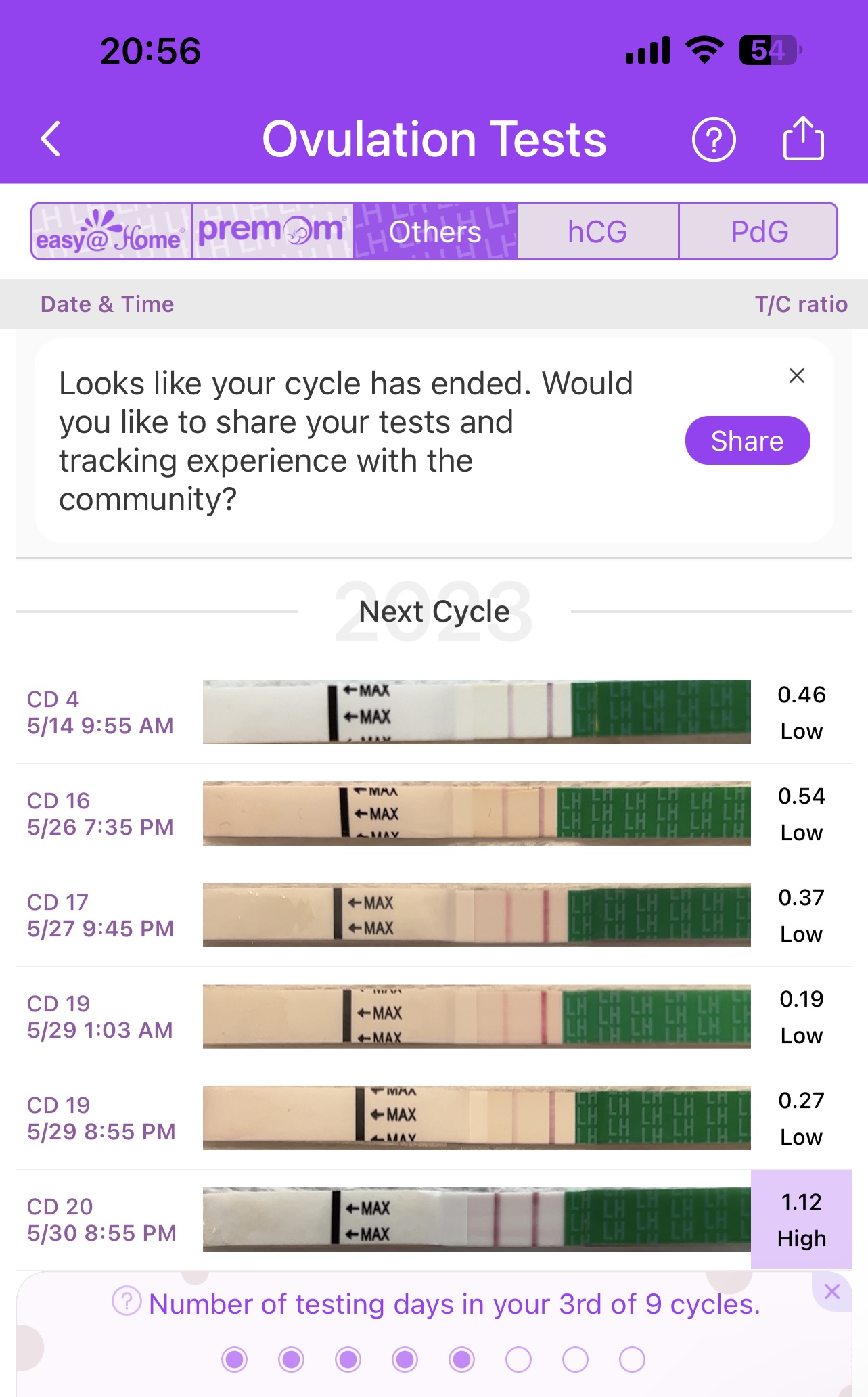
Task: Open the CD 20 High test strip
Action: (x=476, y=1219)
